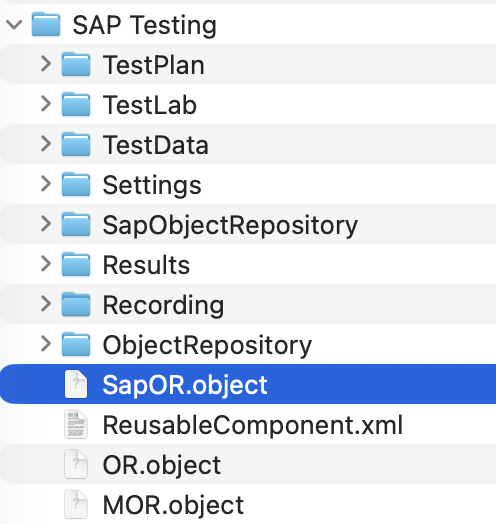Expand the Results folder

pyautogui.click(x=46, y=264)
